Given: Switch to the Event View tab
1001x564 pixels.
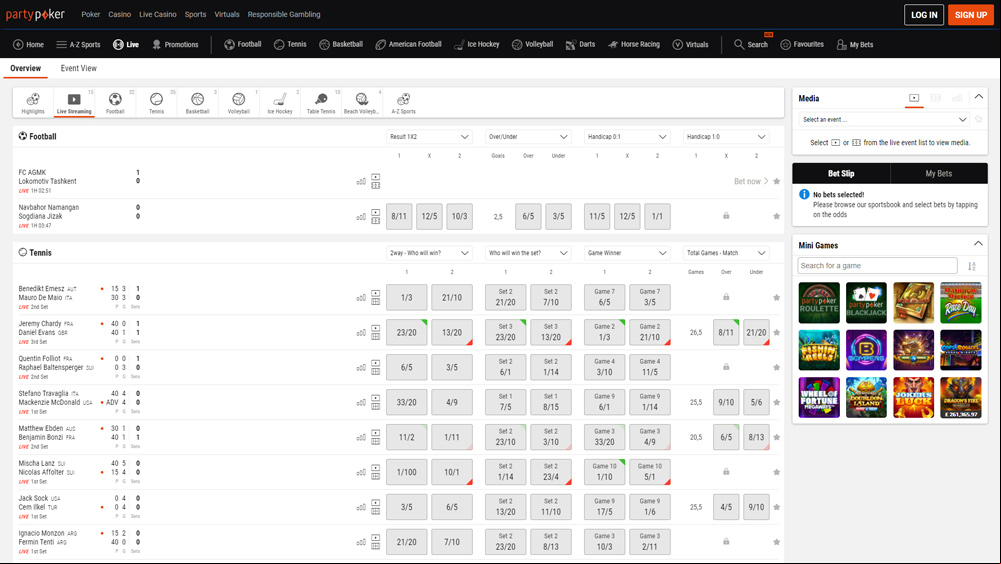Looking at the screenshot, I should [79, 68].
